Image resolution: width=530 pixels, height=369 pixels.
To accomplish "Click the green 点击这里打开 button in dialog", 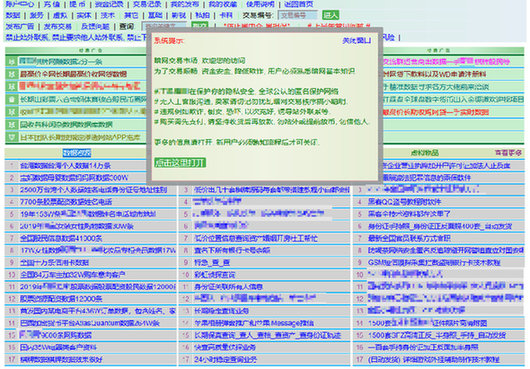I will (x=180, y=163).
